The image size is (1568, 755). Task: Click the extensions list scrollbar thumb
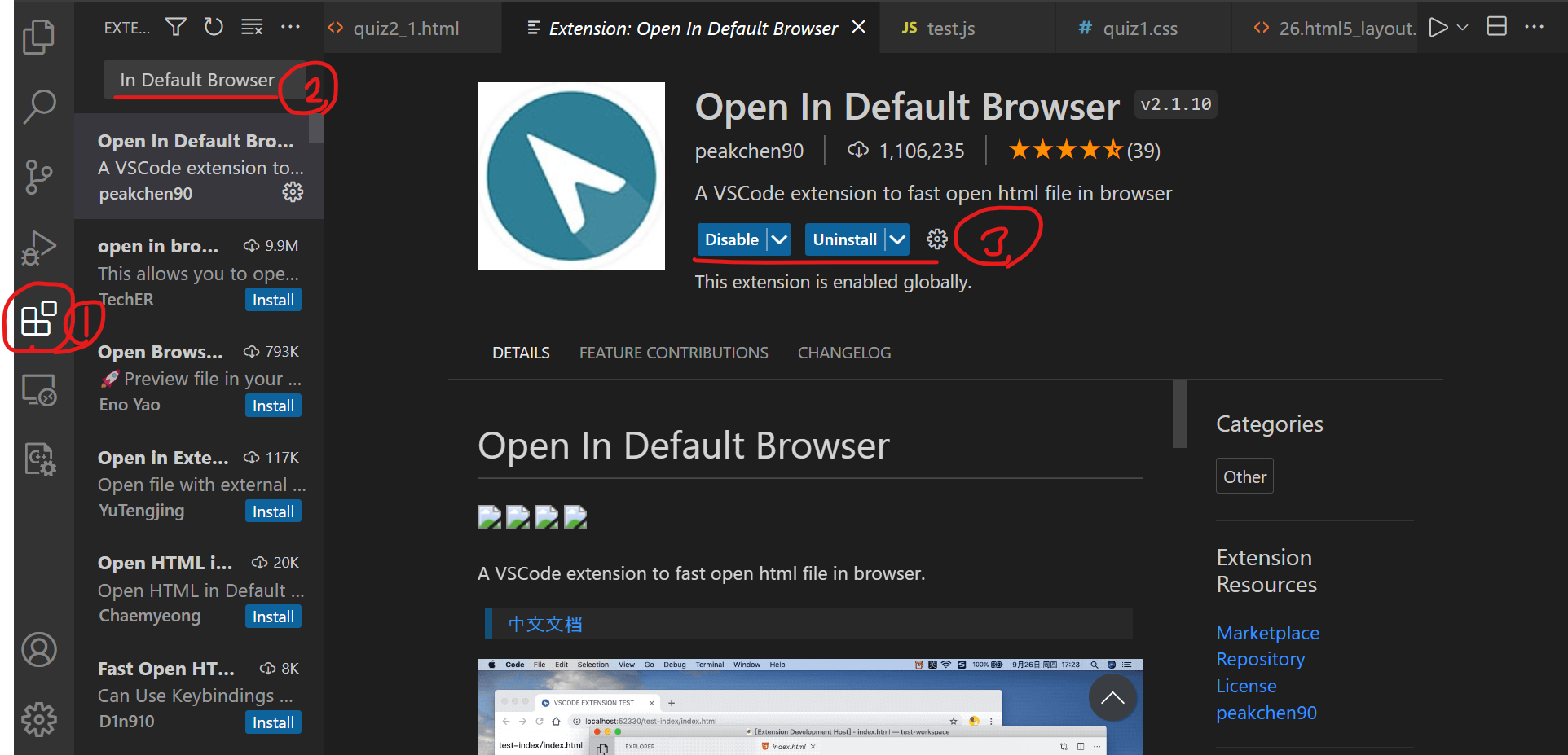point(316,128)
